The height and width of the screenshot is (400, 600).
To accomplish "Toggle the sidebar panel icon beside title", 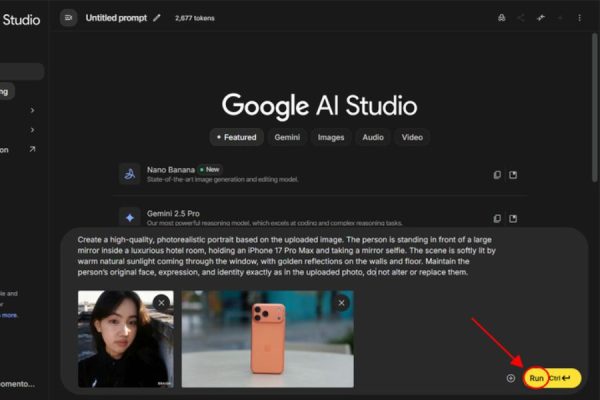I will pos(68,18).
